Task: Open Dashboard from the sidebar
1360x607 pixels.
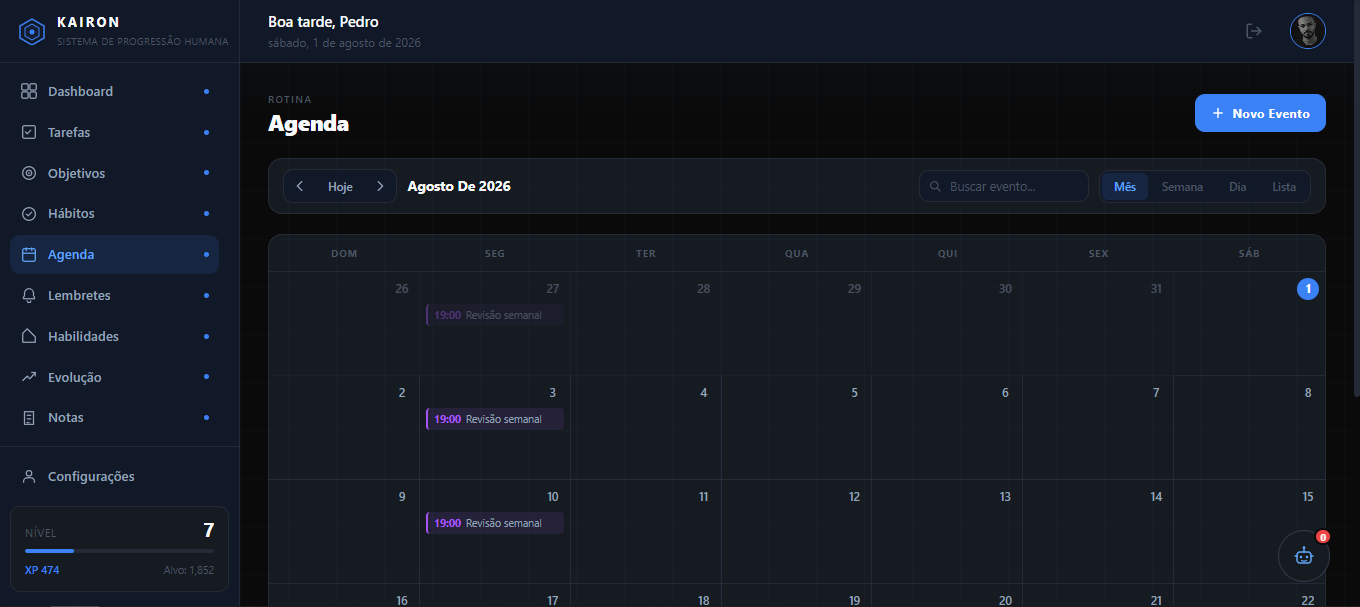Action: pos(114,91)
